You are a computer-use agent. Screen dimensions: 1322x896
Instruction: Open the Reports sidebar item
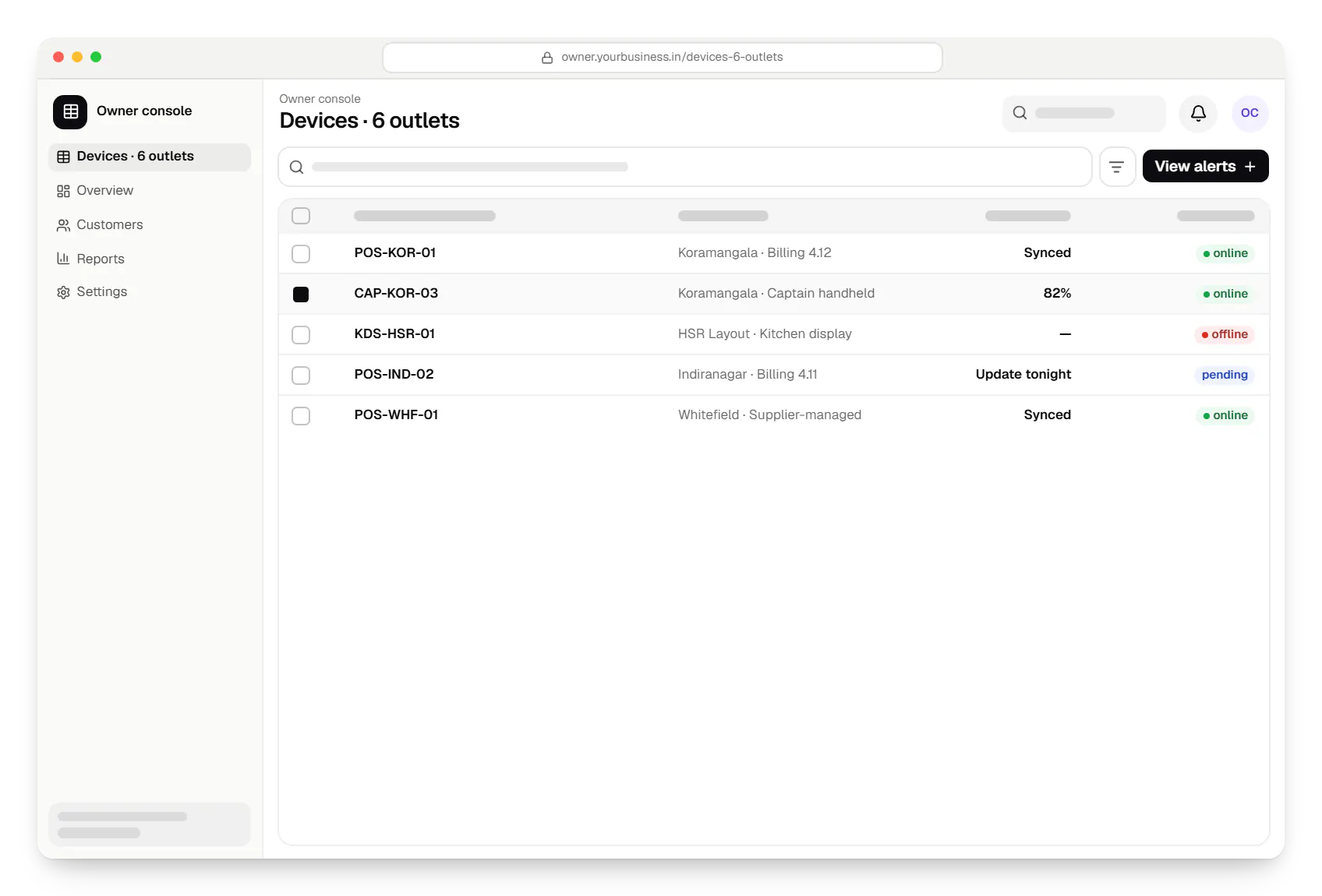click(x=150, y=259)
